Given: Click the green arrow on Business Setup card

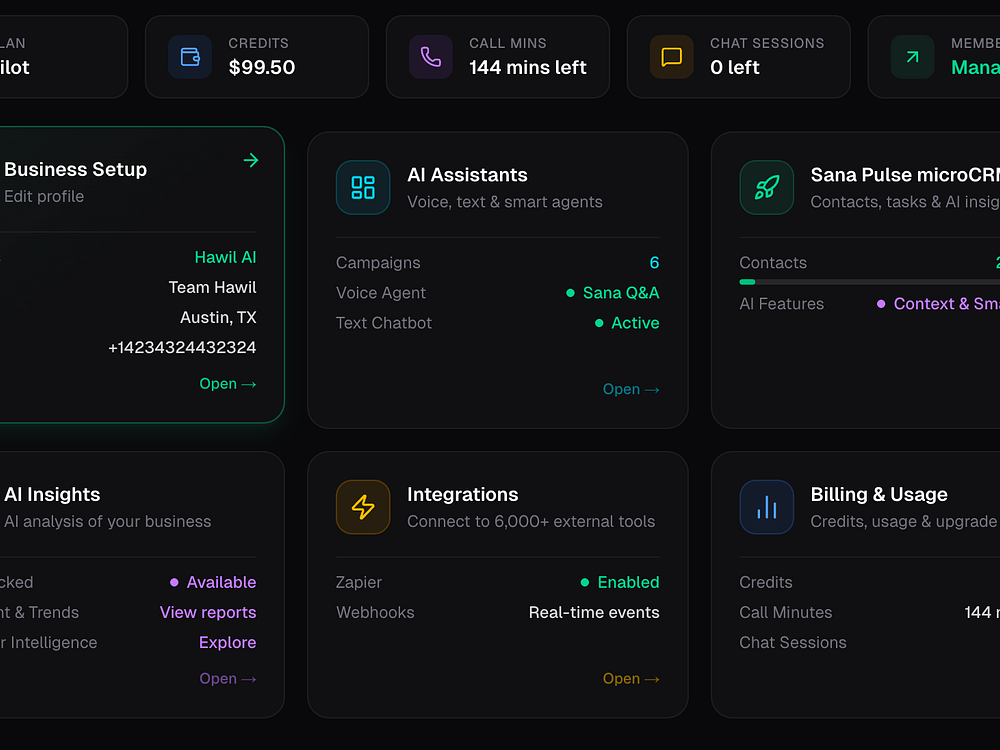Looking at the screenshot, I should pos(251,160).
